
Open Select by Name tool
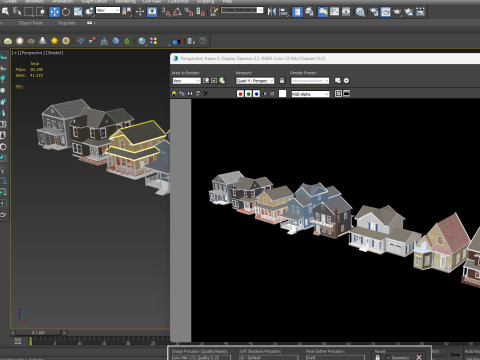pos(17,12)
